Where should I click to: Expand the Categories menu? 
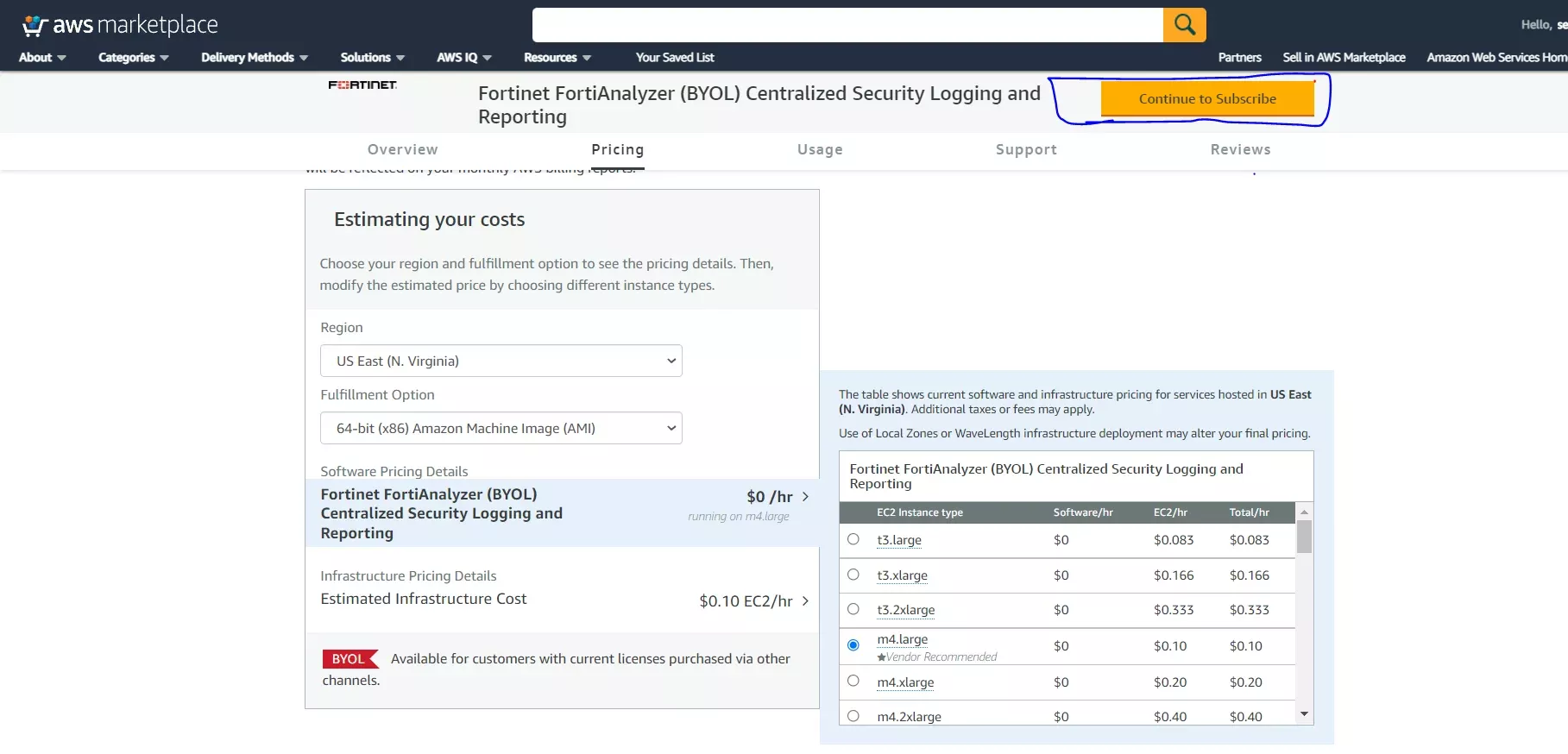pyautogui.click(x=134, y=58)
